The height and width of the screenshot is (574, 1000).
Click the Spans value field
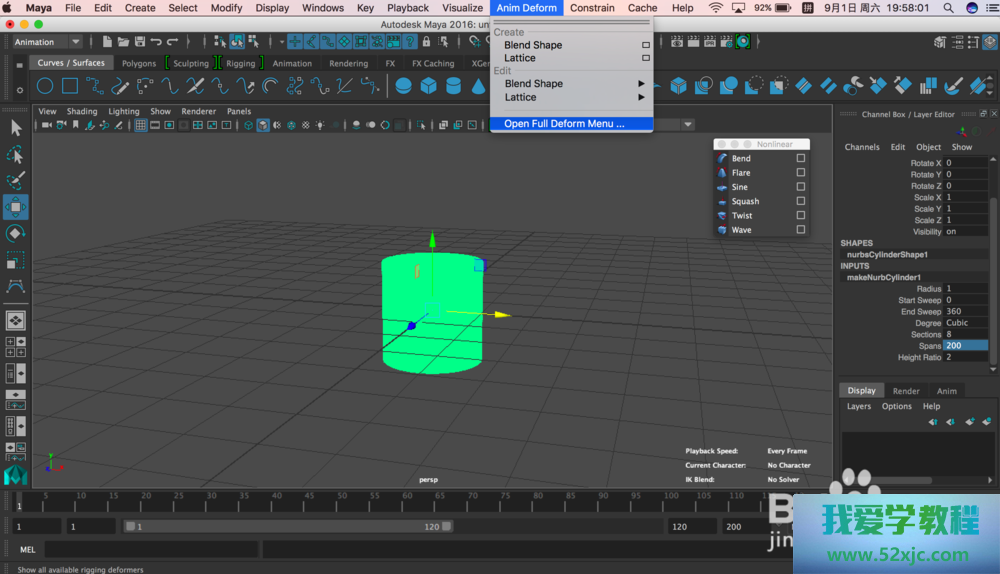tap(964, 346)
